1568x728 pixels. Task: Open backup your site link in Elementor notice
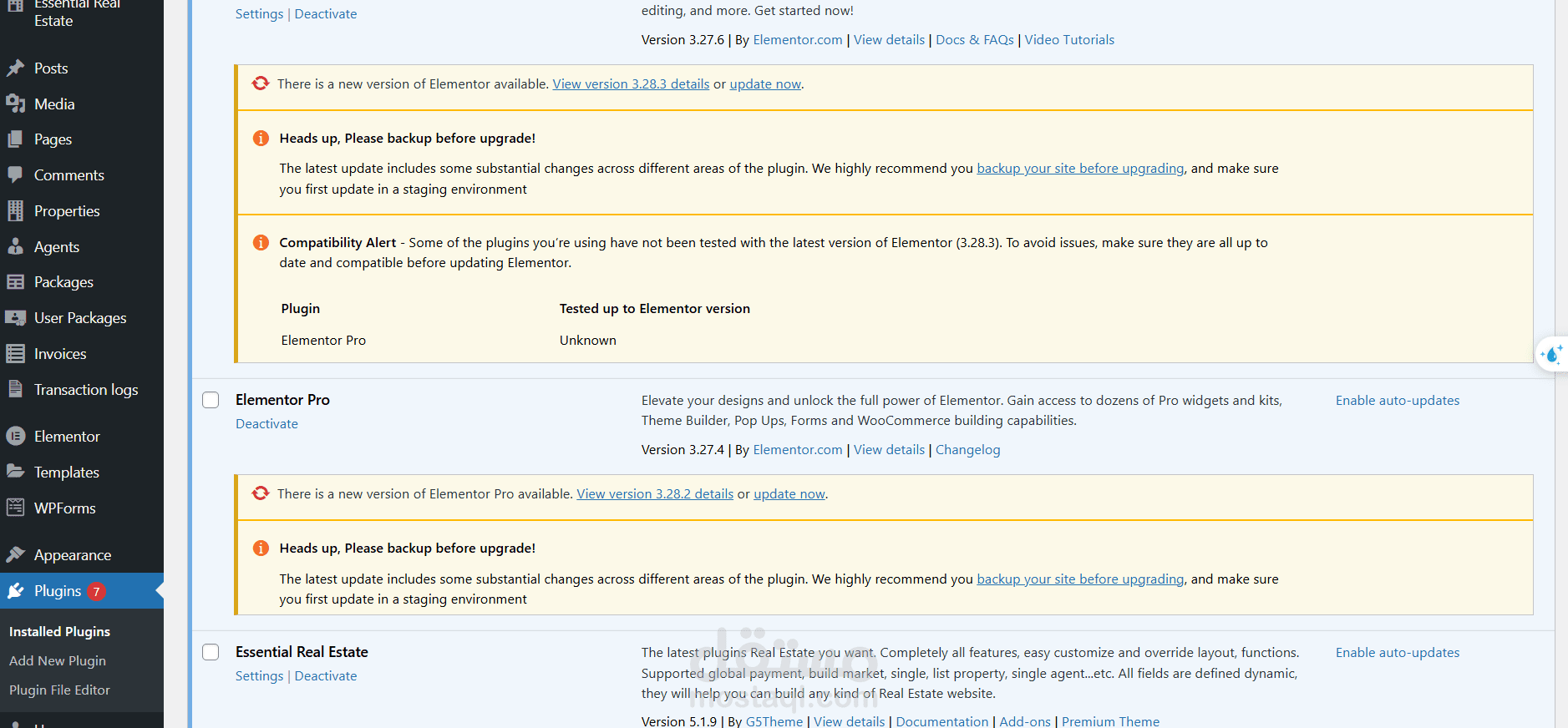(1080, 169)
